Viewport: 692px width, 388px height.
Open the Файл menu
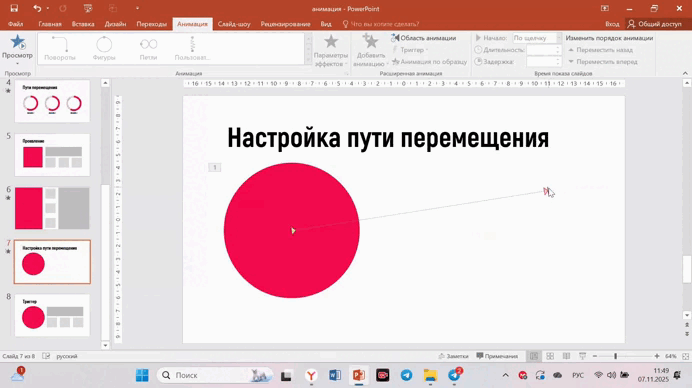[x=15, y=24]
